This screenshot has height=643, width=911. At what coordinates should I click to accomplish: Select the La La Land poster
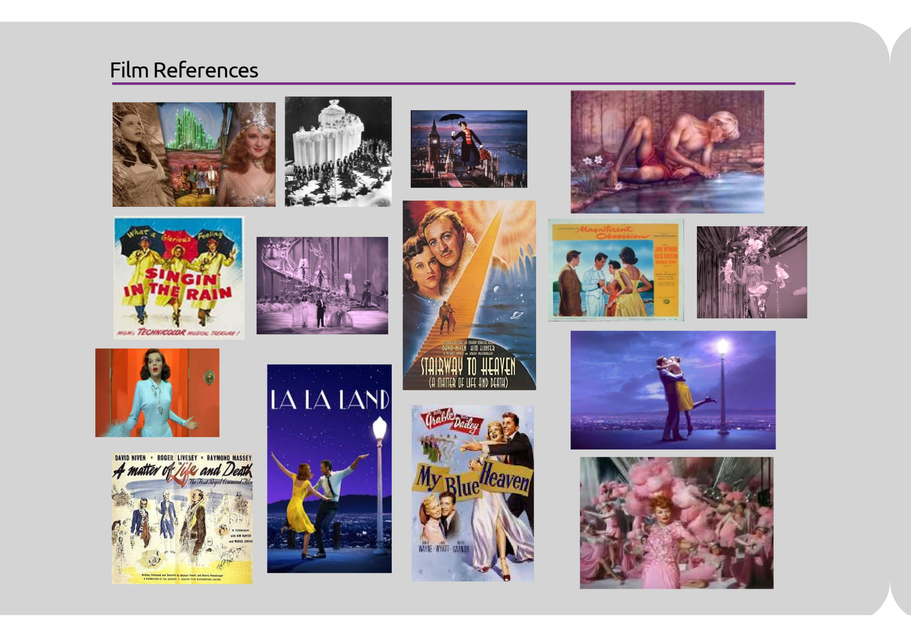click(329, 469)
